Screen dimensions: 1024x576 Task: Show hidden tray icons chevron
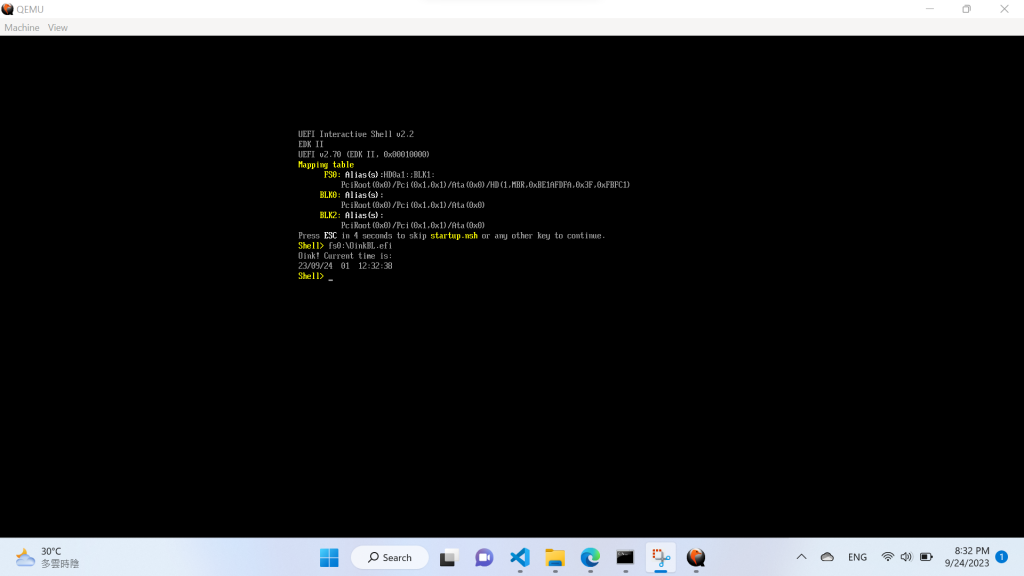801,557
